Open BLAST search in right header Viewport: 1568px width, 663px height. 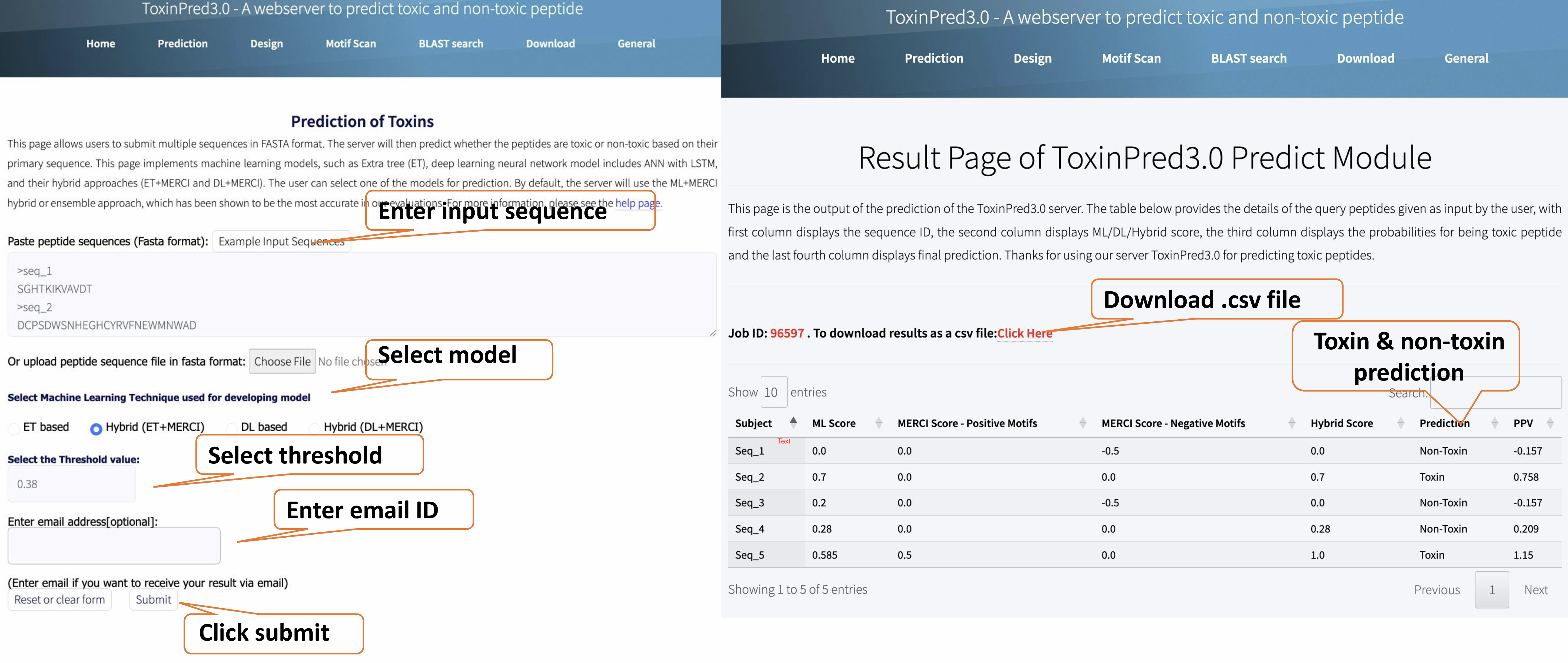point(1248,59)
